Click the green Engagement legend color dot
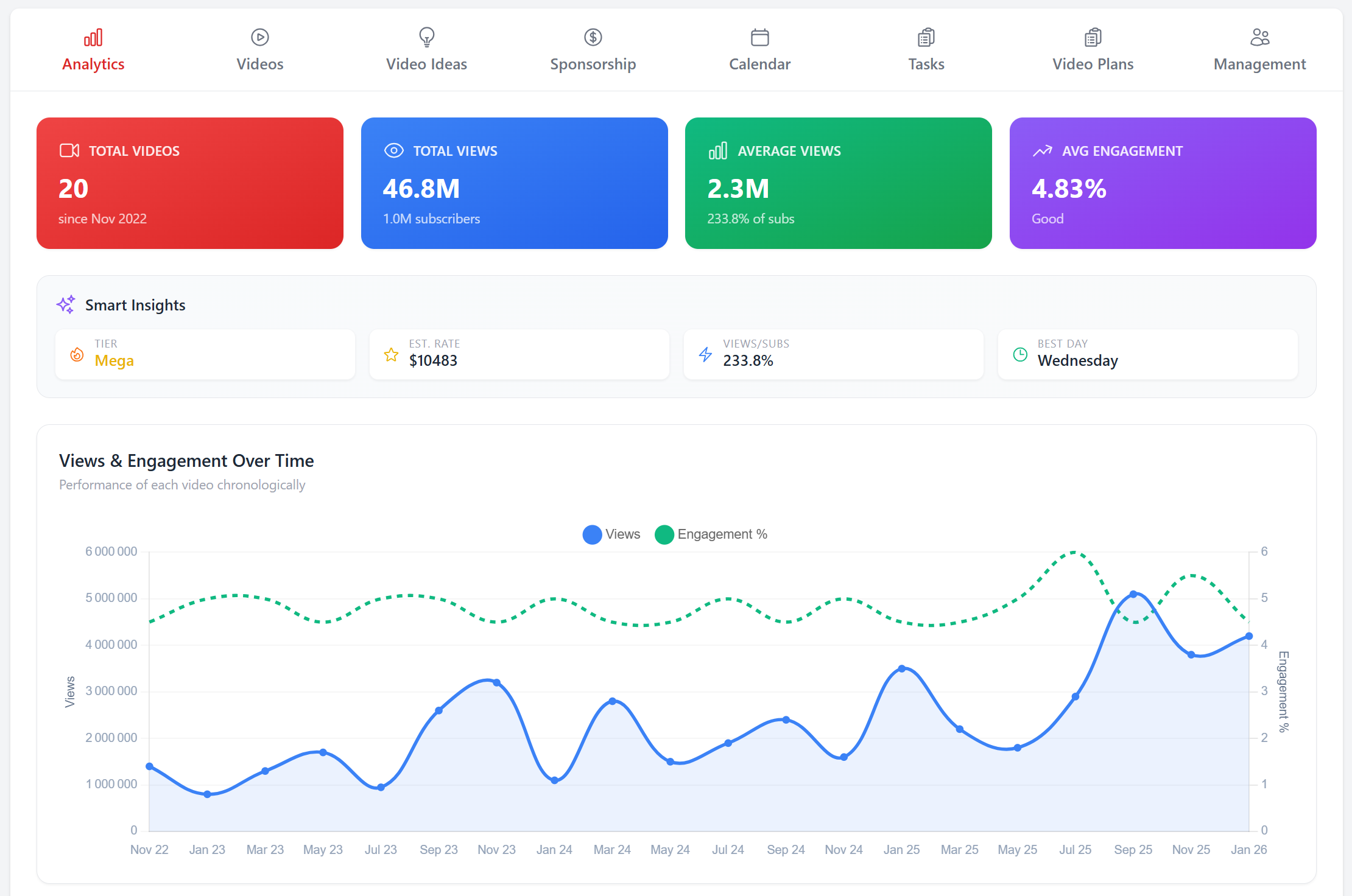The width and height of the screenshot is (1352, 896). click(664, 534)
